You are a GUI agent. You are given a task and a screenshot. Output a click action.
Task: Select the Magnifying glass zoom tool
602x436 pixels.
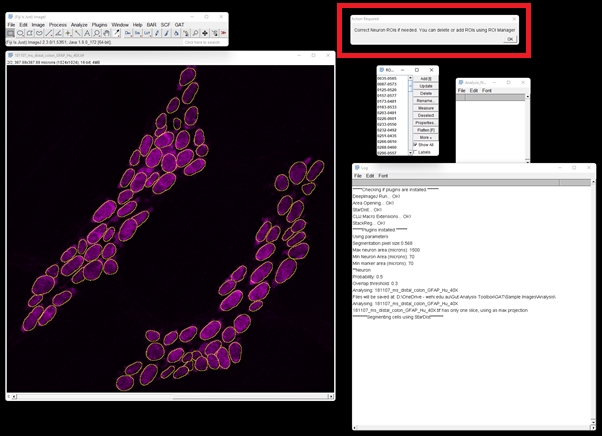pos(97,33)
